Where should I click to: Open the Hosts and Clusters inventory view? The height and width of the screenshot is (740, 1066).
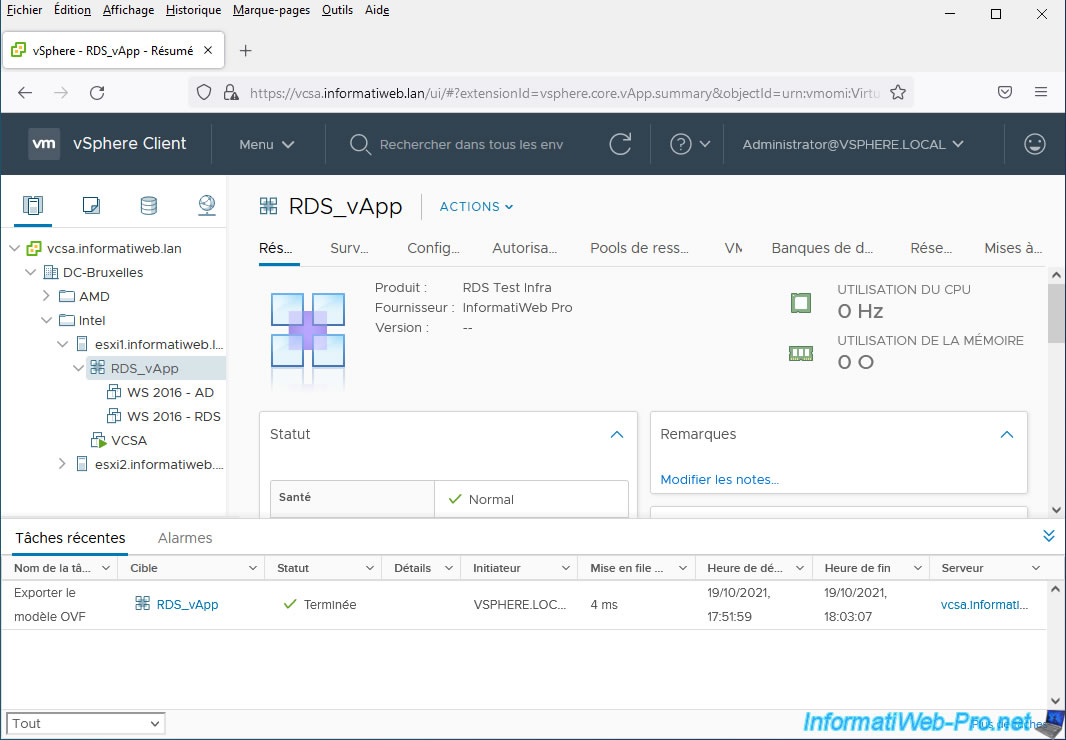(x=33, y=205)
